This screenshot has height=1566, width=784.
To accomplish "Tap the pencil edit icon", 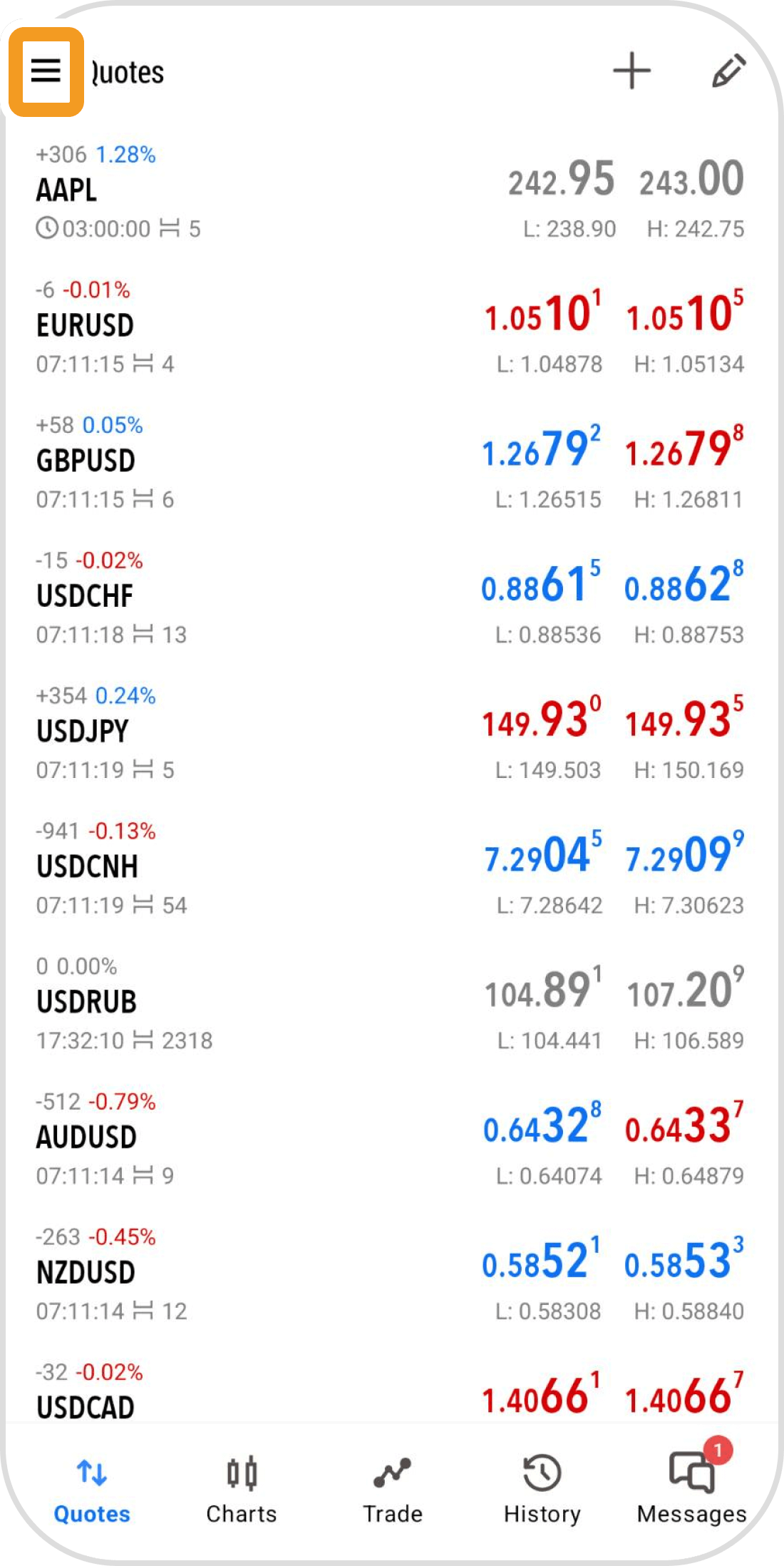I will 728,71.
